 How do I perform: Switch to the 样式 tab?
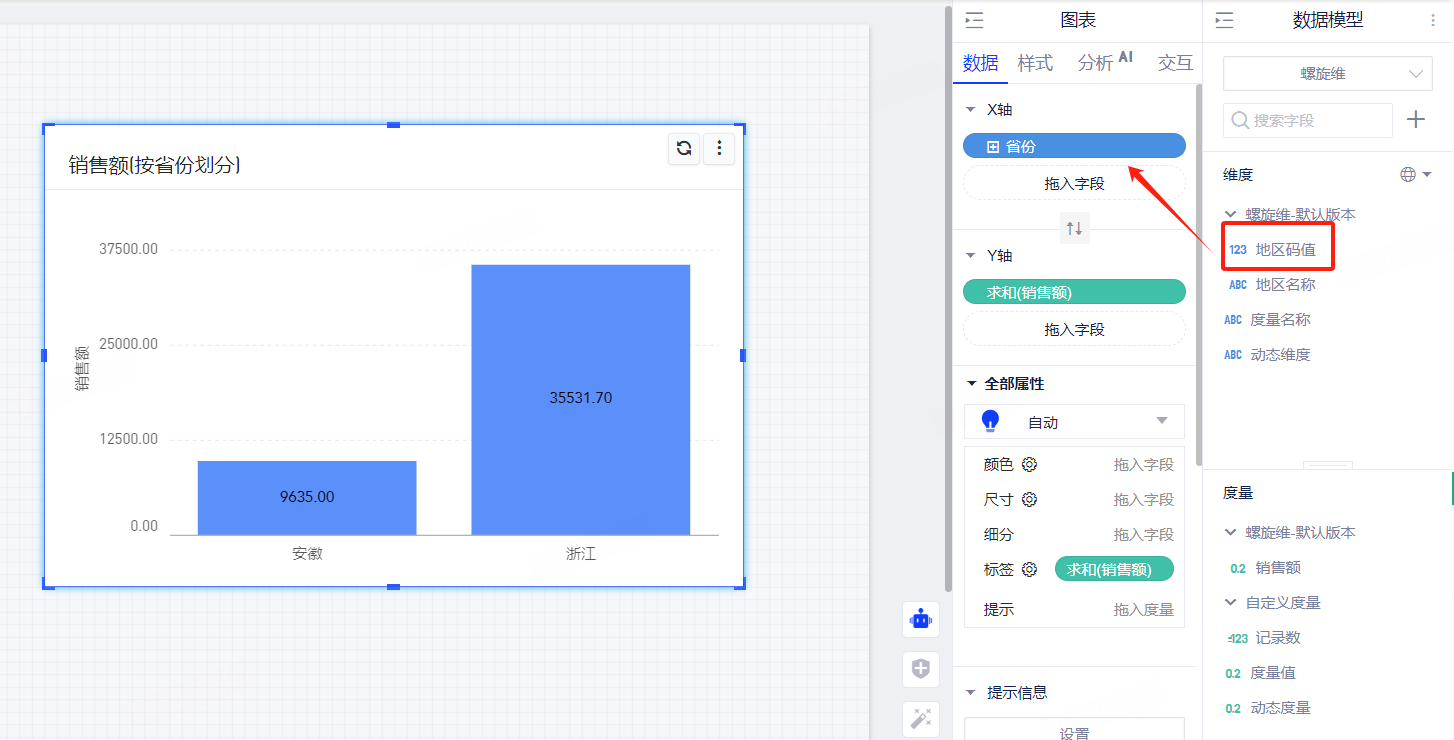(x=1035, y=63)
